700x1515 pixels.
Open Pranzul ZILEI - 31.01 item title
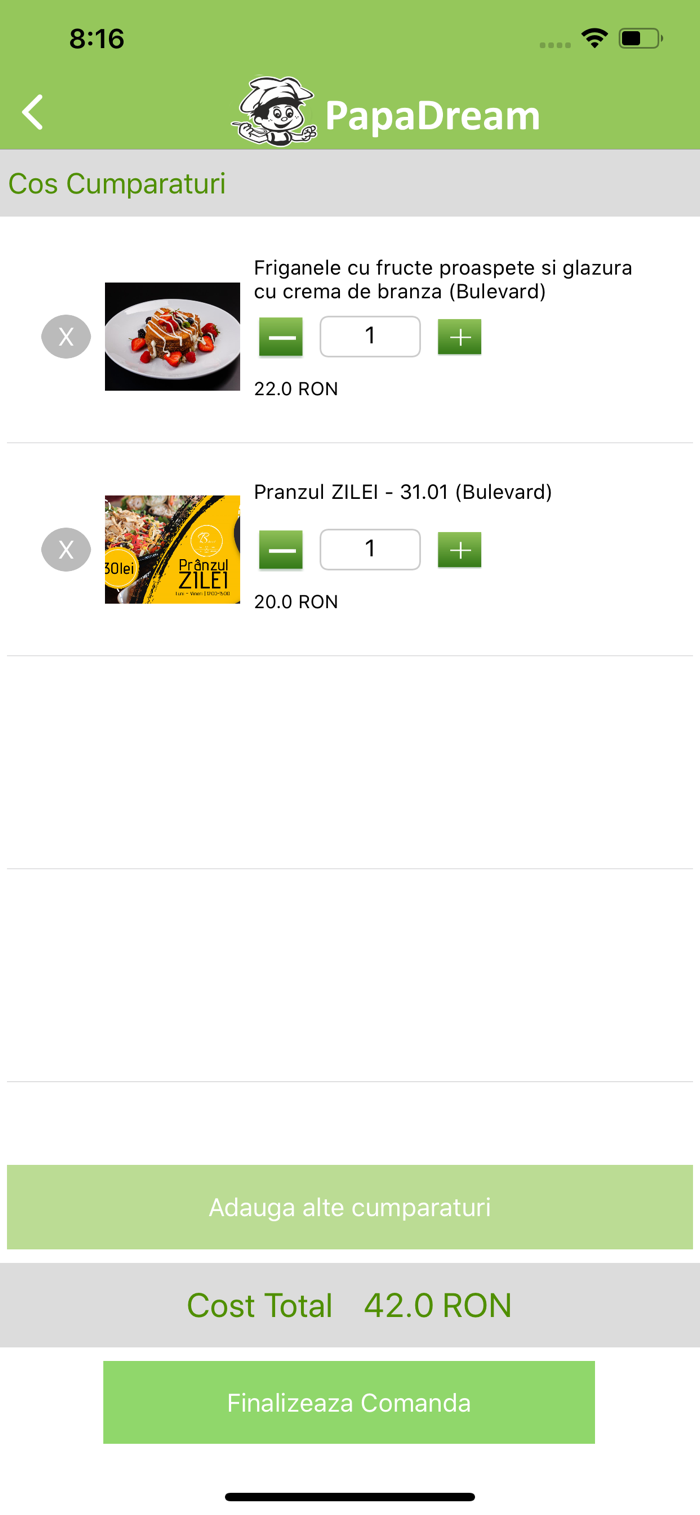tap(403, 492)
